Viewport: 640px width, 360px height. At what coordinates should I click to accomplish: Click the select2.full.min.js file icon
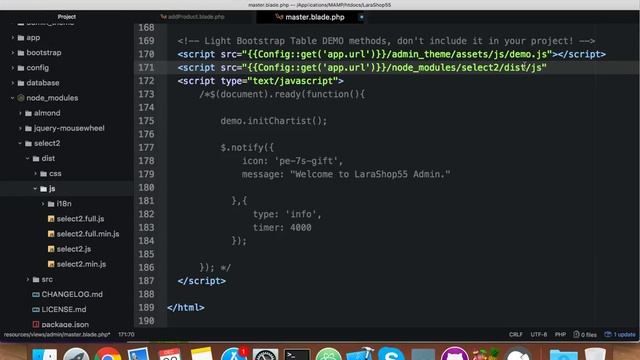[x=51, y=234]
